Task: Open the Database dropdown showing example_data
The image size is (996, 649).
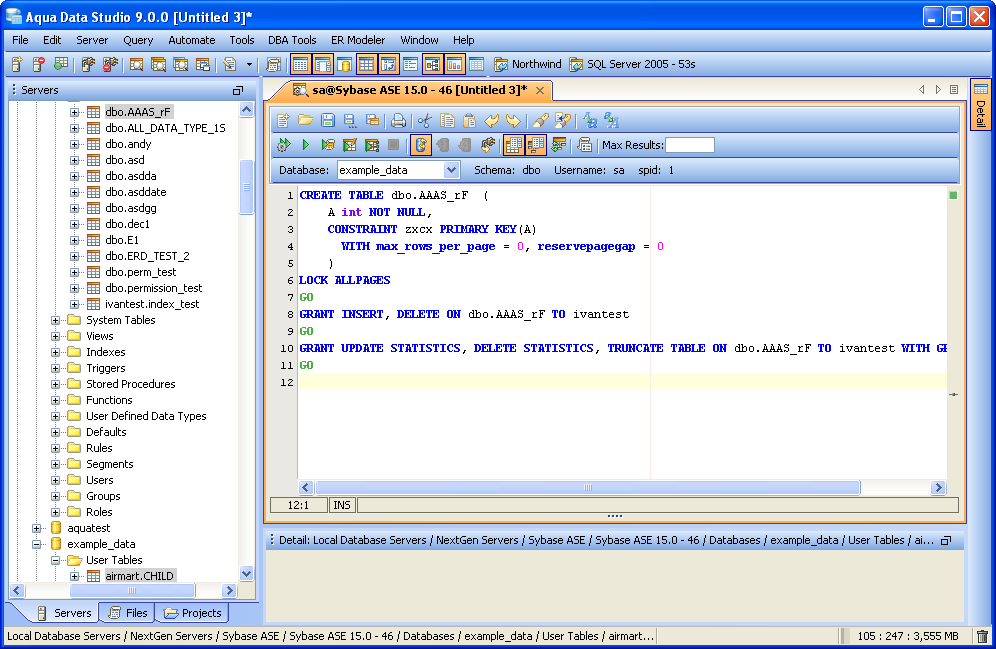Action: point(451,170)
